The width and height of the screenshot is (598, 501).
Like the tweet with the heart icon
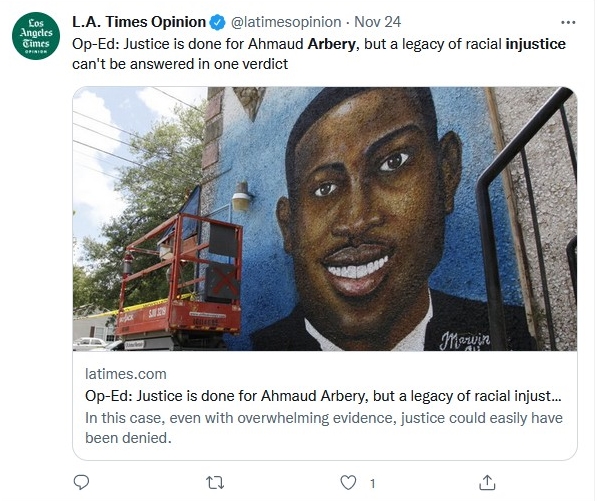tap(348, 483)
